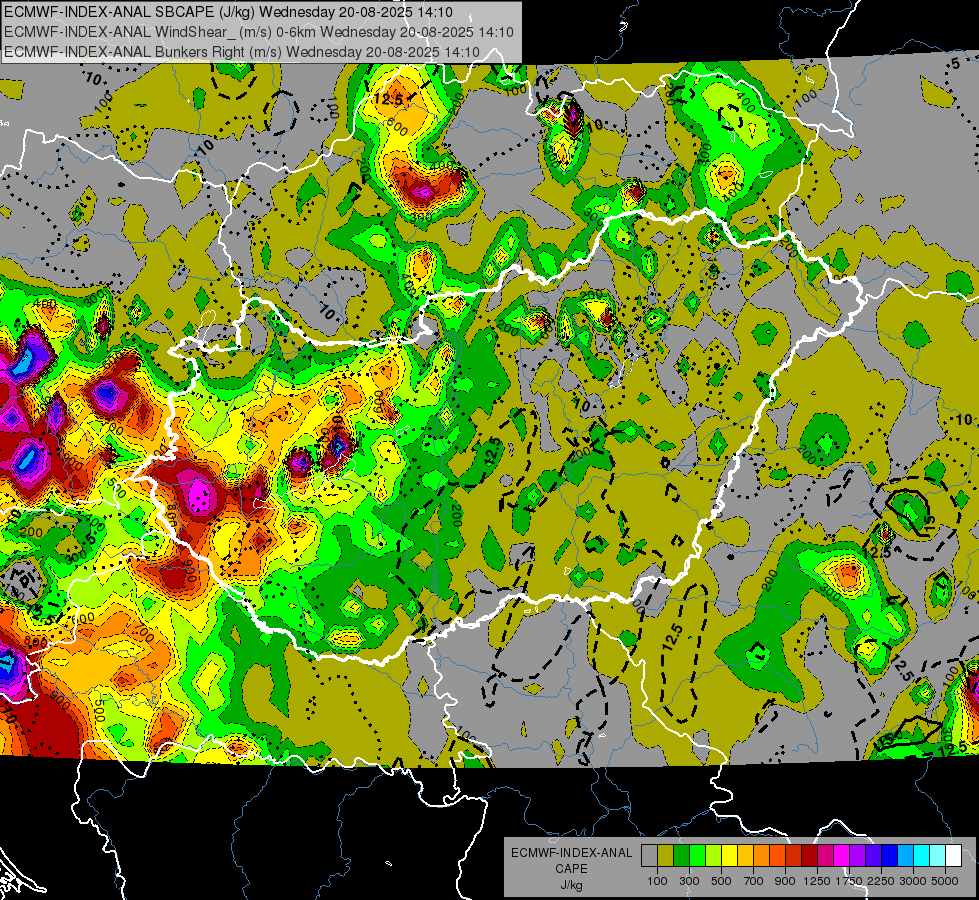The image size is (979, 900).
Task: Click the orange-red legend swatch
Action: tap(777, 855)
